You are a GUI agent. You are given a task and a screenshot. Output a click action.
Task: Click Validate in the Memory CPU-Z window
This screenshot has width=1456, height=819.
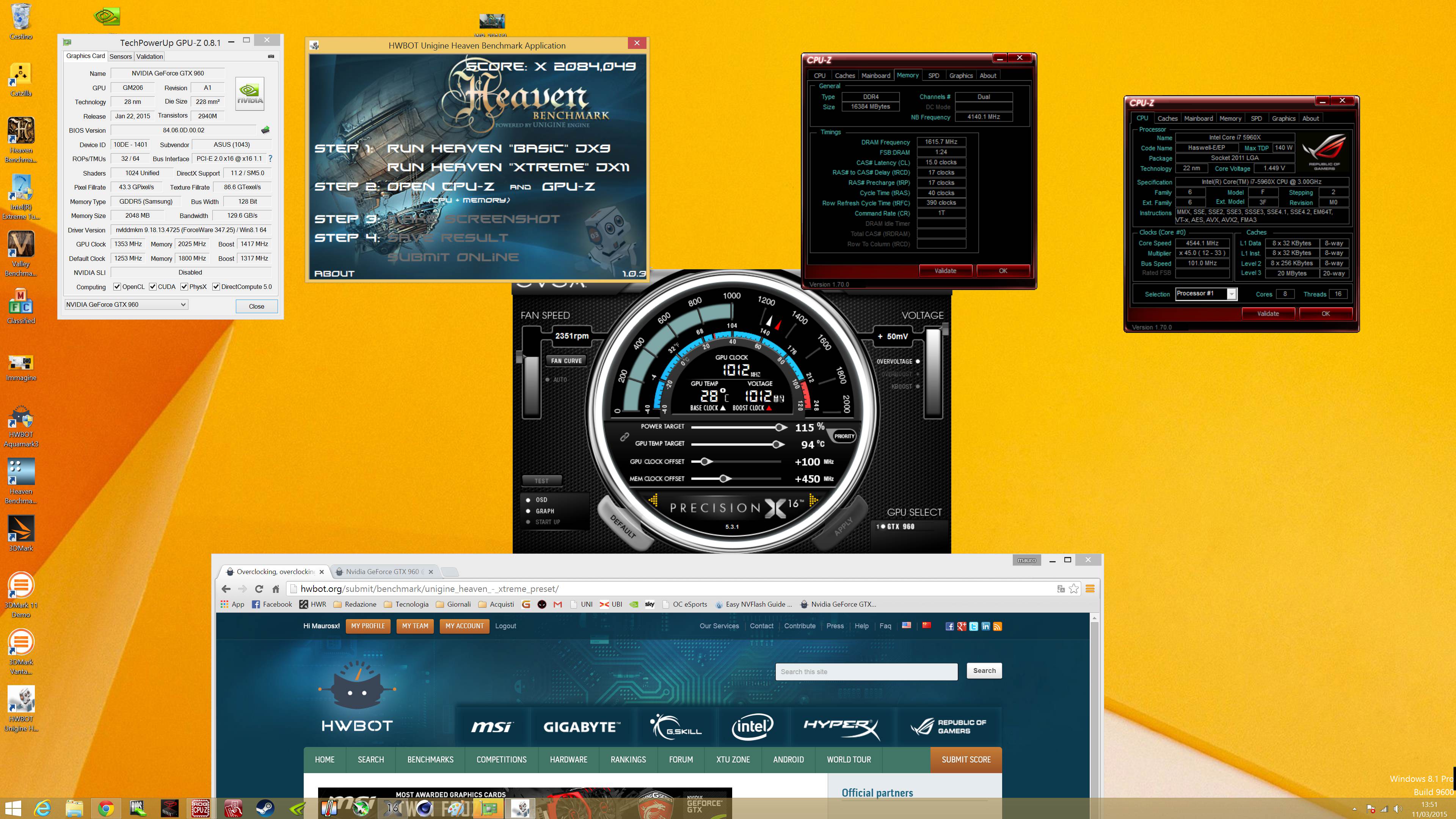[945, 271]
